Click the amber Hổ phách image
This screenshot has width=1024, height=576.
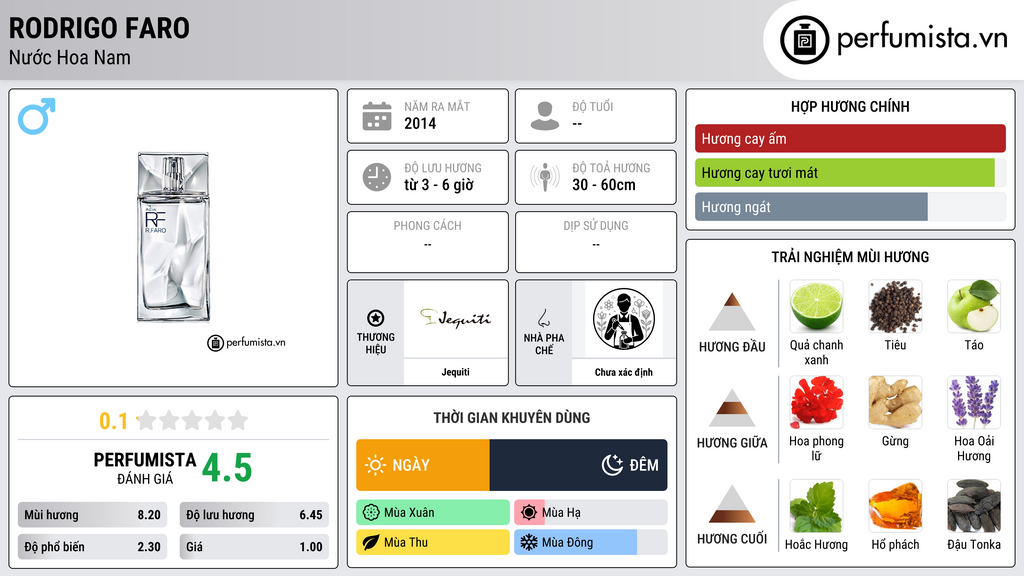click(x=895, y=506)
